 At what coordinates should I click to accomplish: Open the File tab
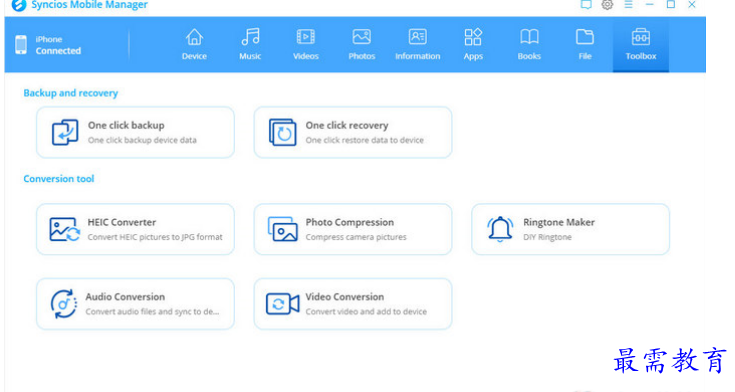(585, 44)
